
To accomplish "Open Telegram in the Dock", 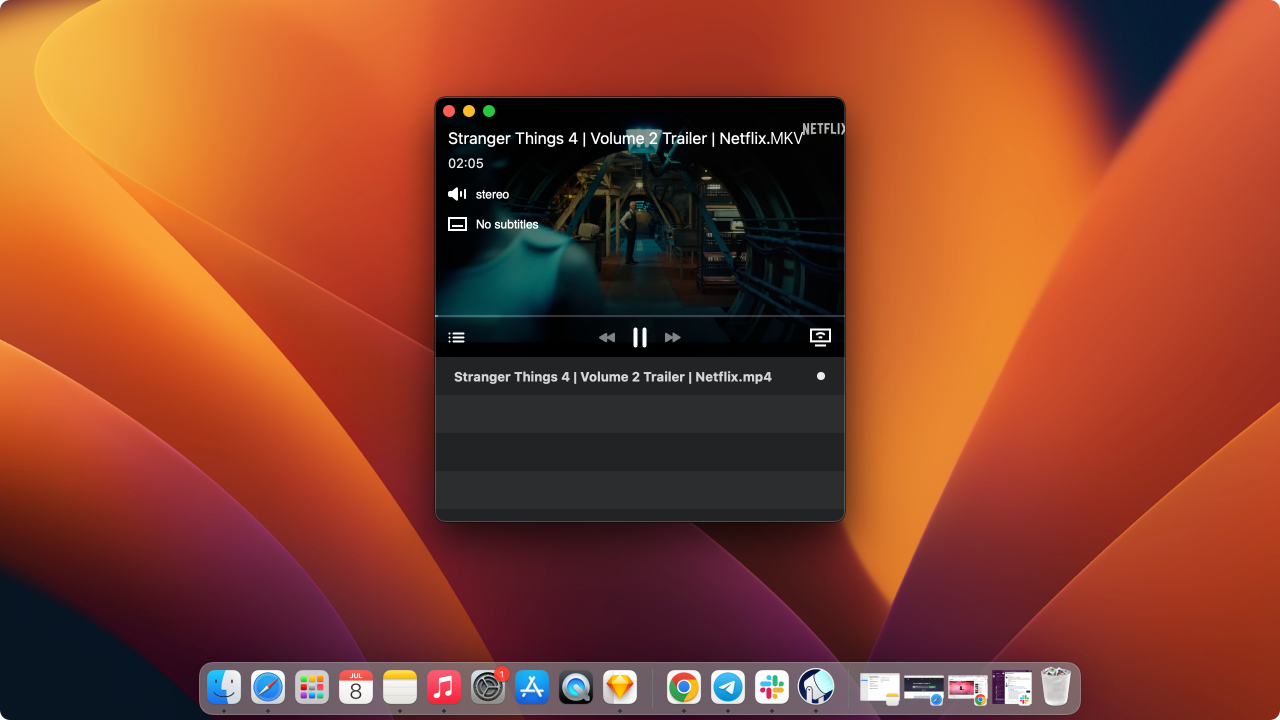I will tap(728, 687).
